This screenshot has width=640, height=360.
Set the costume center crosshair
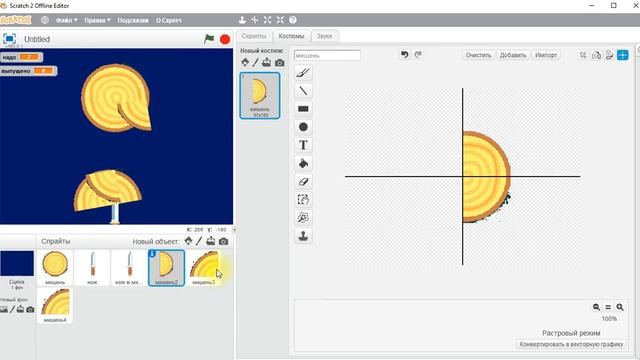(x=623, y=55)
